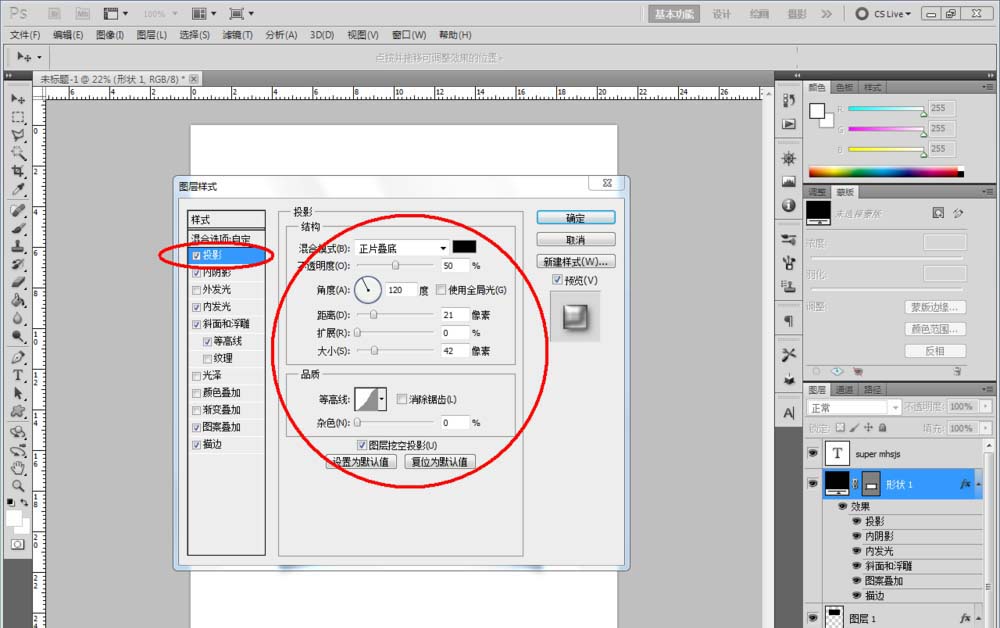The height and width of the screenshot is (628, 1000).
Task: Click the 大小 size value field
Action: pos(455,351)
